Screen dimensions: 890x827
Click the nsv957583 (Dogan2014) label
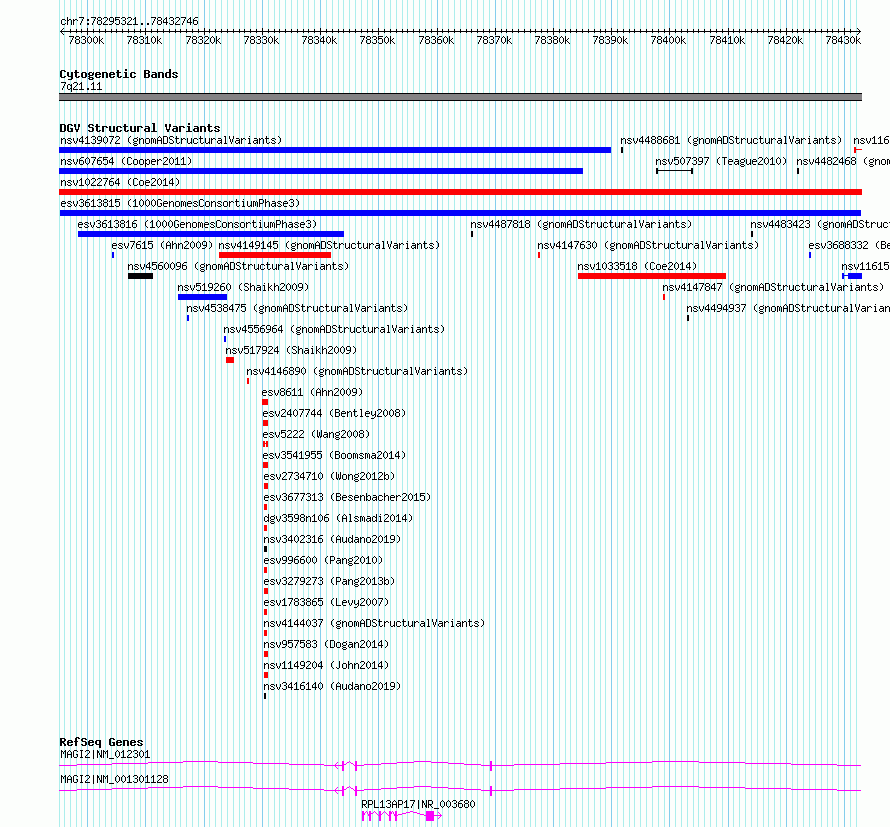click(326, 644)
